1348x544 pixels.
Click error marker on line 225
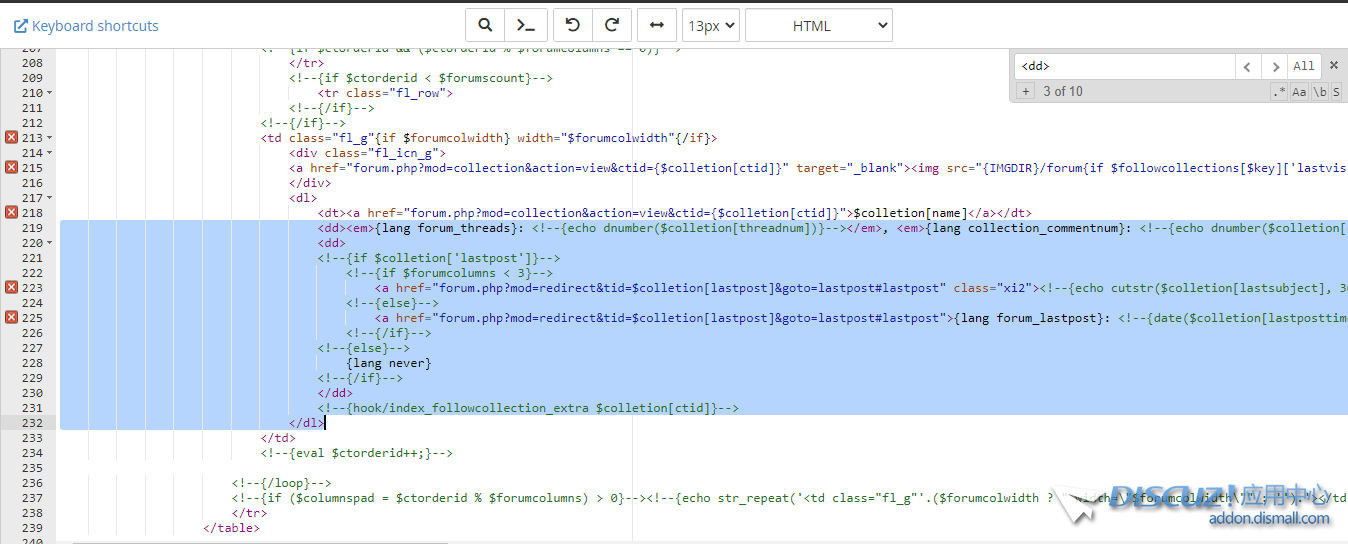[11, 318]
